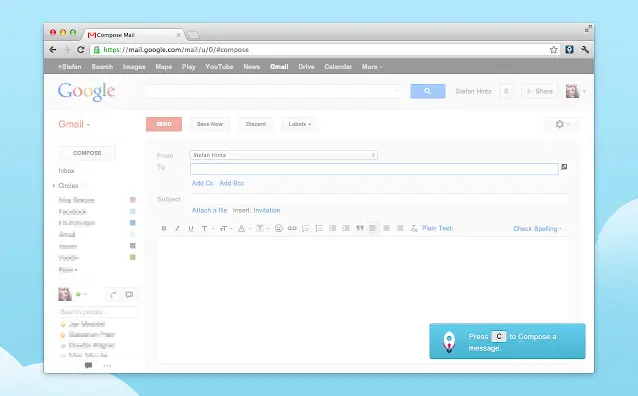Open the Inbox folder
Viewport: 638px width, 396px height.
(66, 171)
